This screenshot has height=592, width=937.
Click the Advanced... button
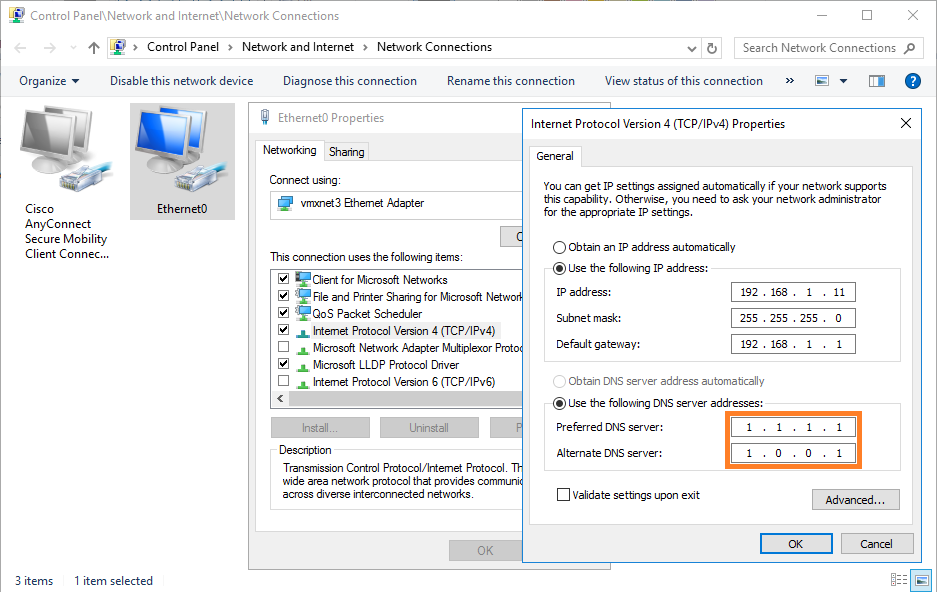click(855, 500)
